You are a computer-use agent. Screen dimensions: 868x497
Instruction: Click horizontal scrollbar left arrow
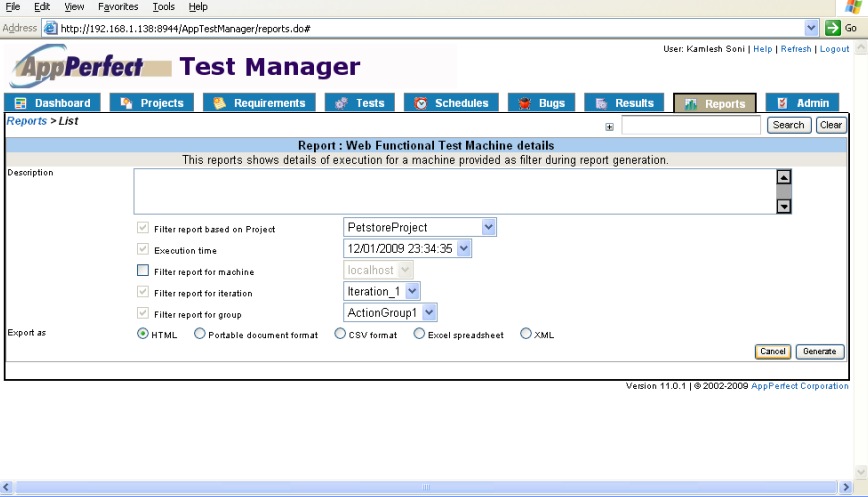[x=7, y=487]
